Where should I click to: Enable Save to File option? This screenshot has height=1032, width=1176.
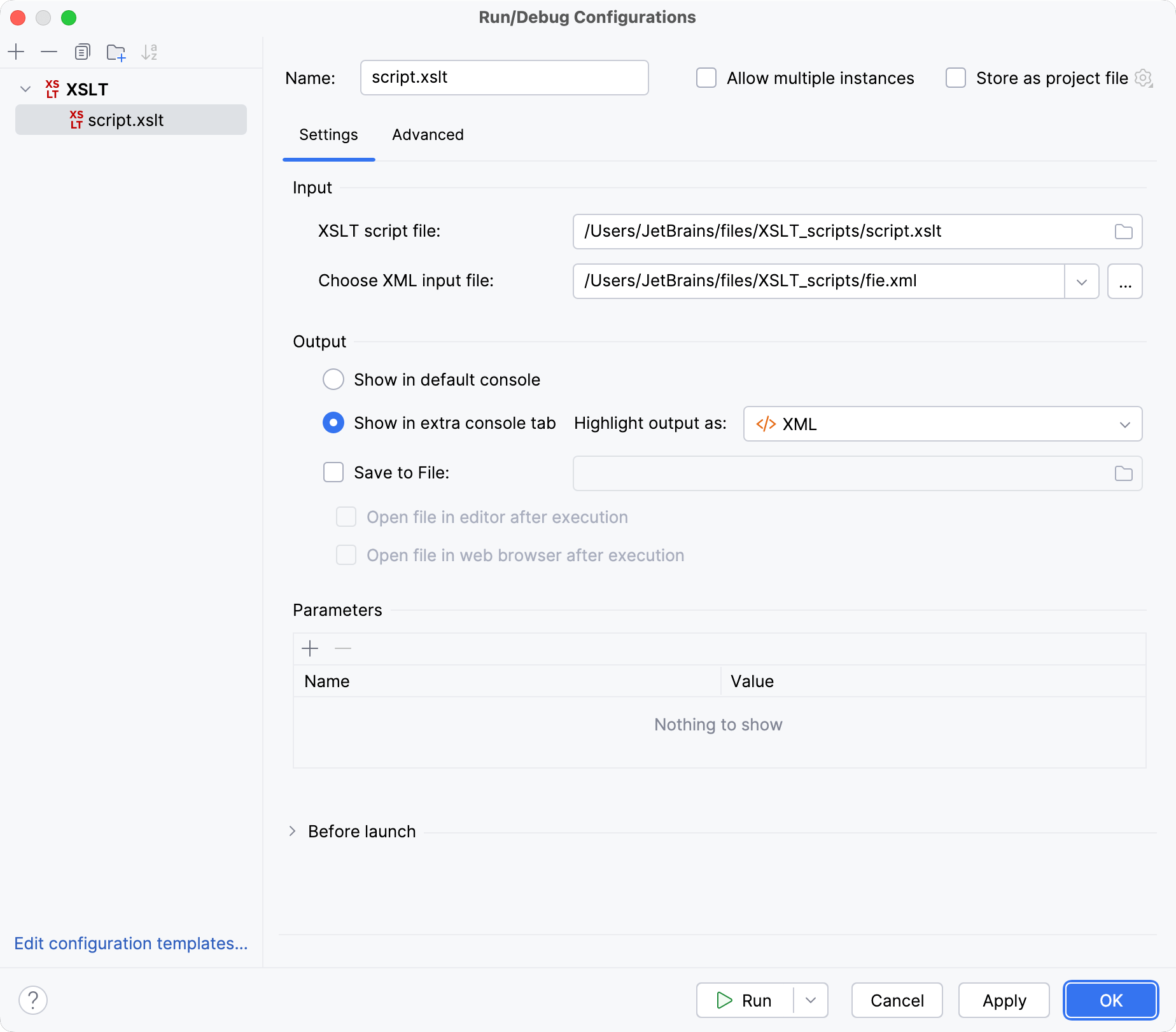pyautogui.click(x=333, y=472)
